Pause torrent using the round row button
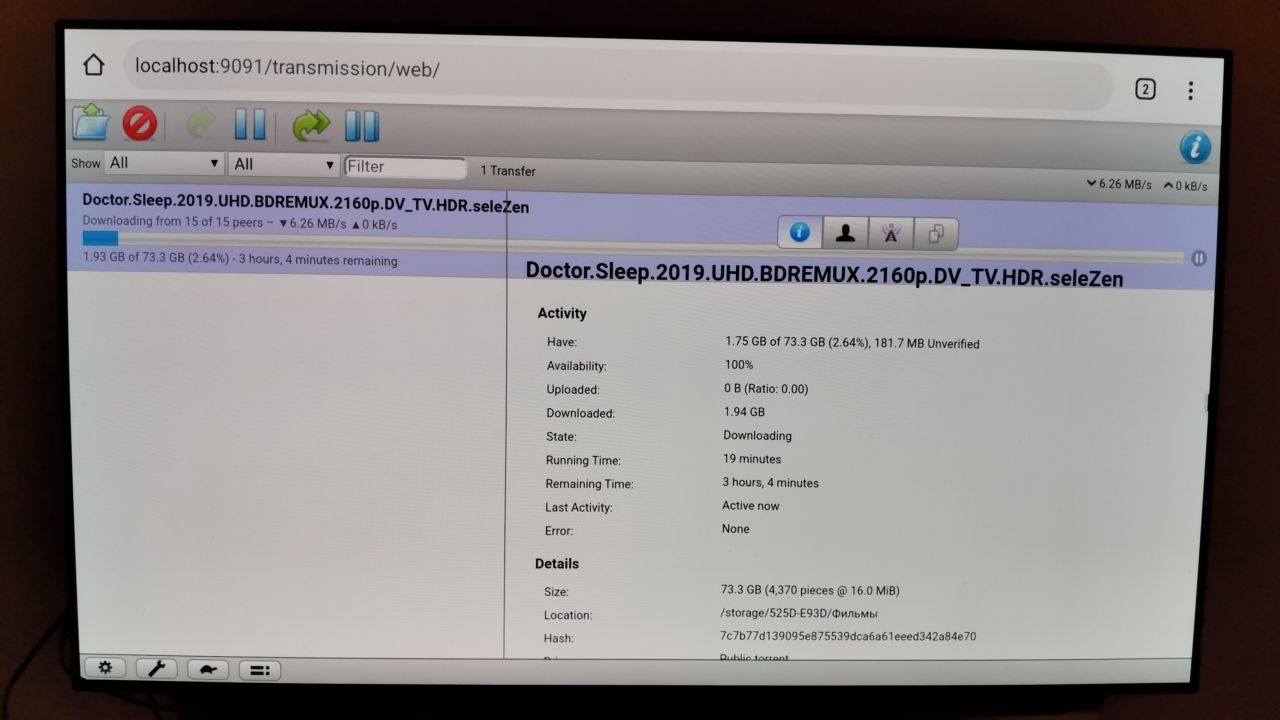1280x720 pixels. pyautogui.click(x=1199, y=258)
